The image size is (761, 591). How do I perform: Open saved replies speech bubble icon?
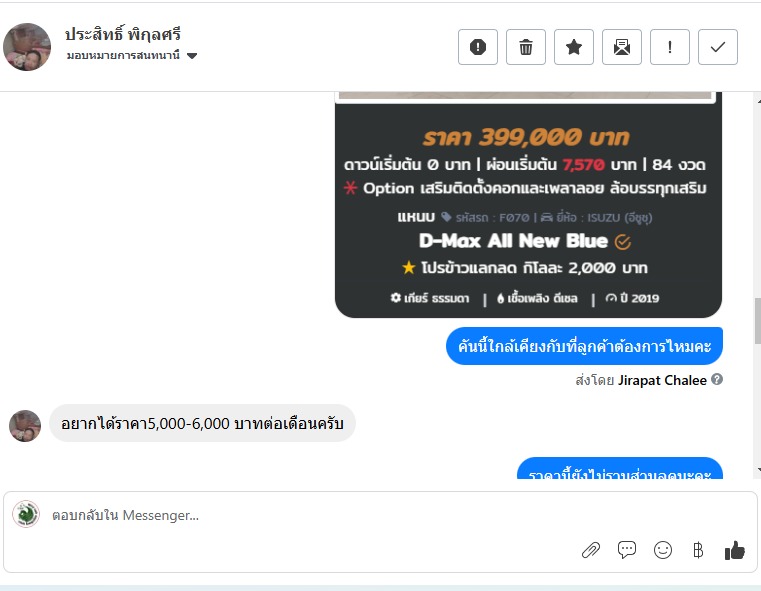(x=627, y=550)
